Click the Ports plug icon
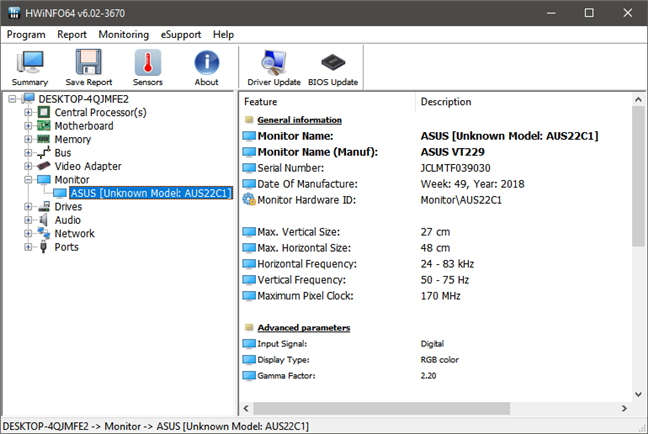The width and height of the screenshot is (648, 434). (43, 247)
